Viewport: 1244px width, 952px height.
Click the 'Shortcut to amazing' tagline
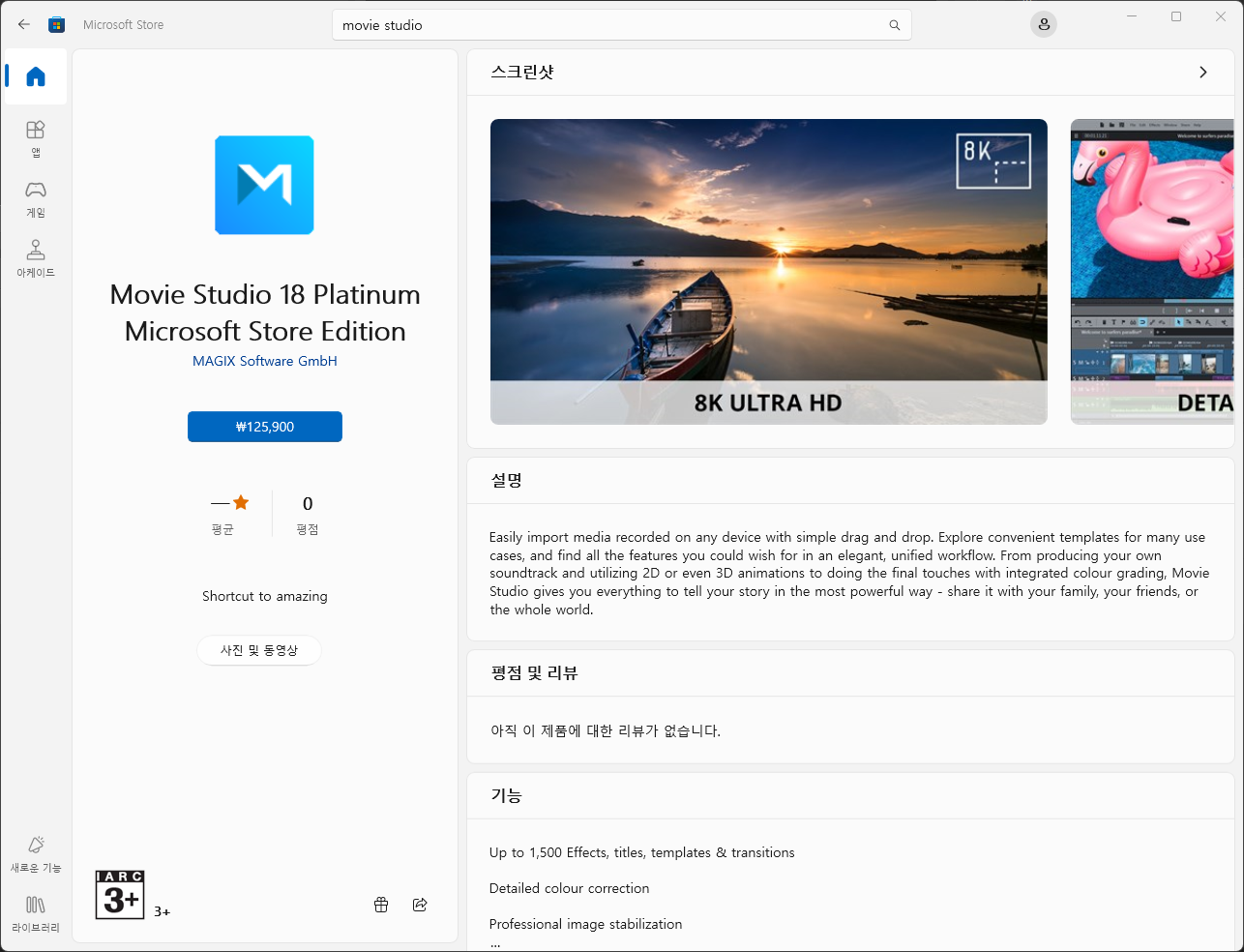(x=265, y=596)
